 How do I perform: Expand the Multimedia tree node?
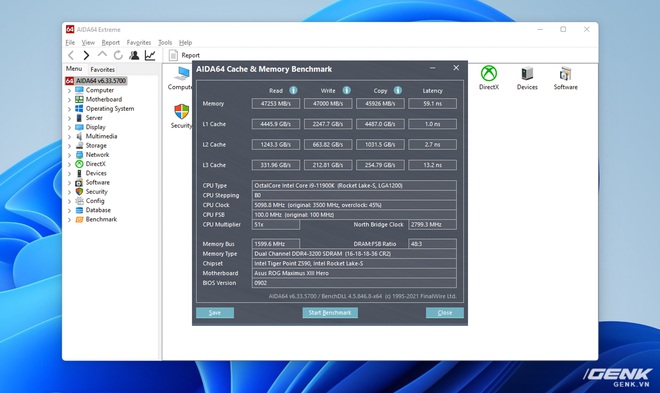click(69, 137)
